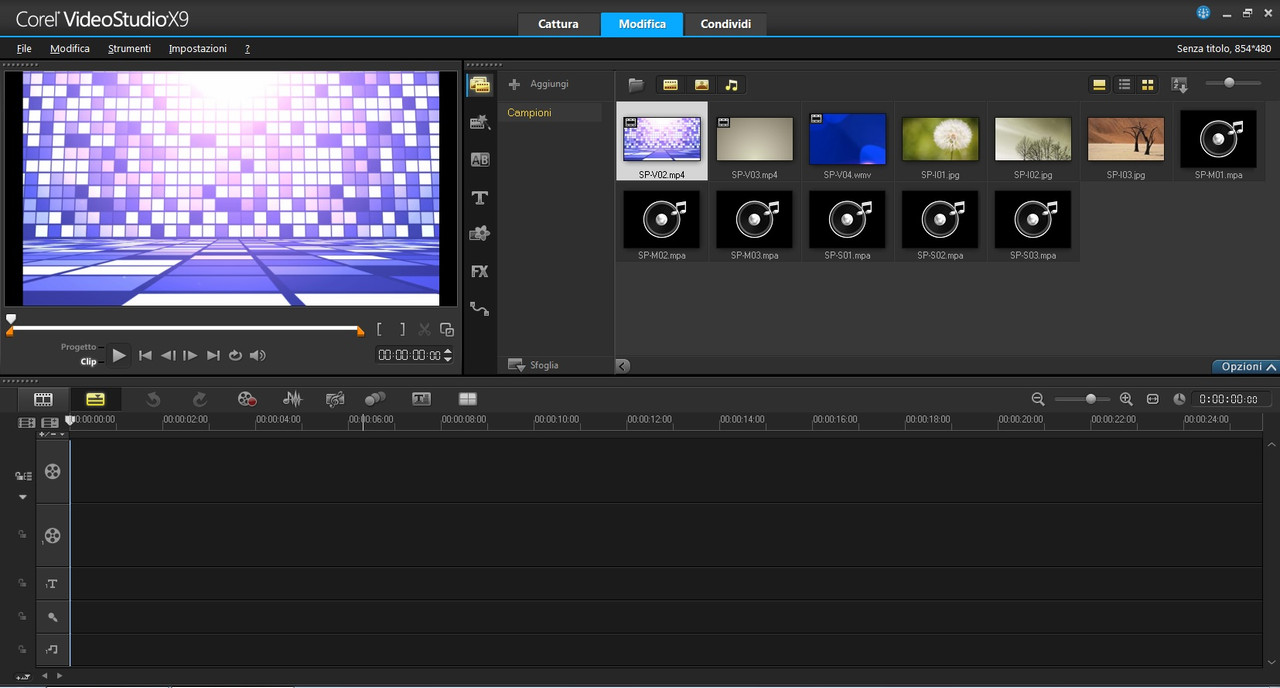Switch to Storyboard view
Image resolution: width=1280 pixels, height=688 pixels.
point(43,399)
